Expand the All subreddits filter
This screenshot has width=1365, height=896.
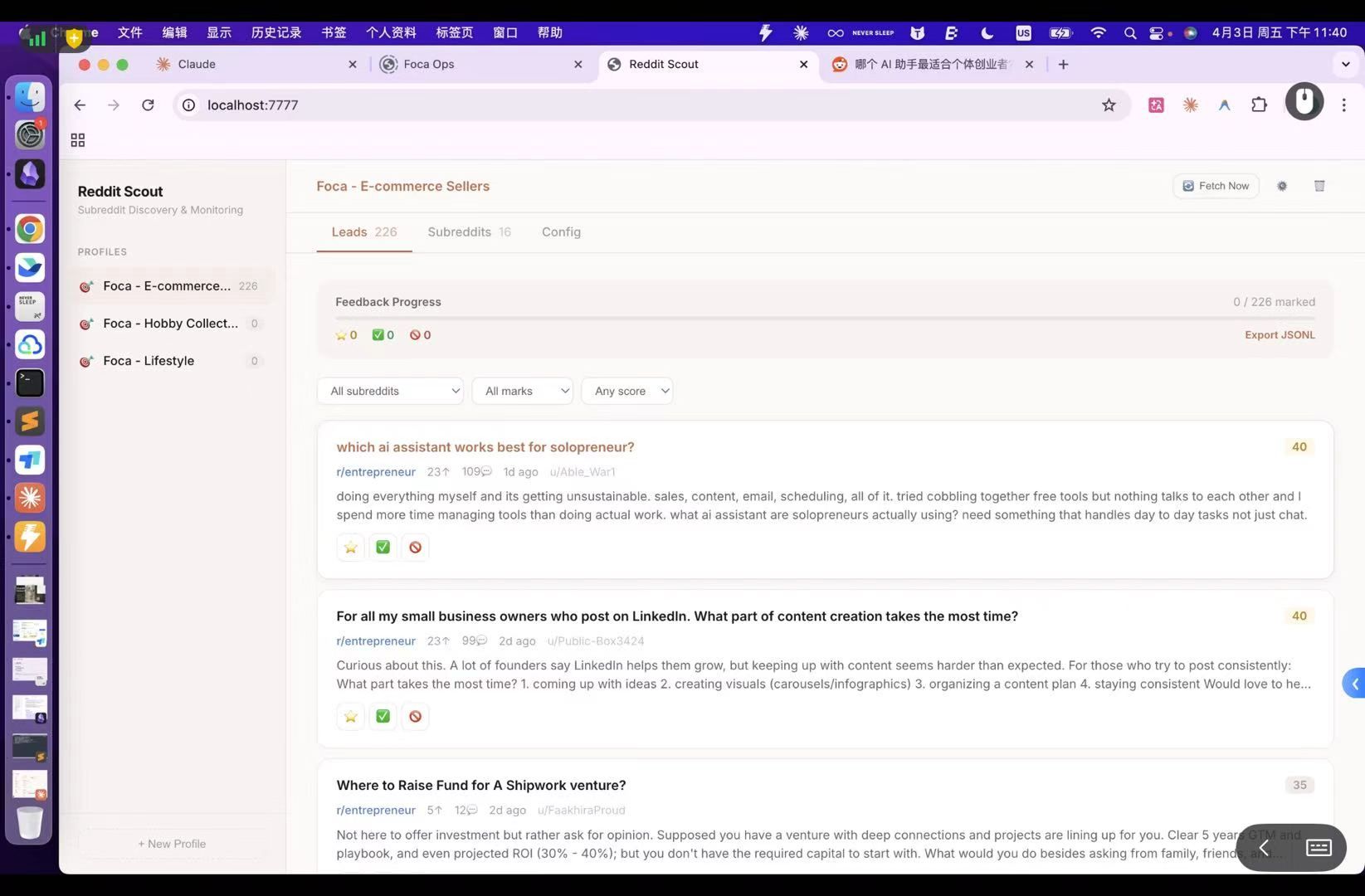390,392
